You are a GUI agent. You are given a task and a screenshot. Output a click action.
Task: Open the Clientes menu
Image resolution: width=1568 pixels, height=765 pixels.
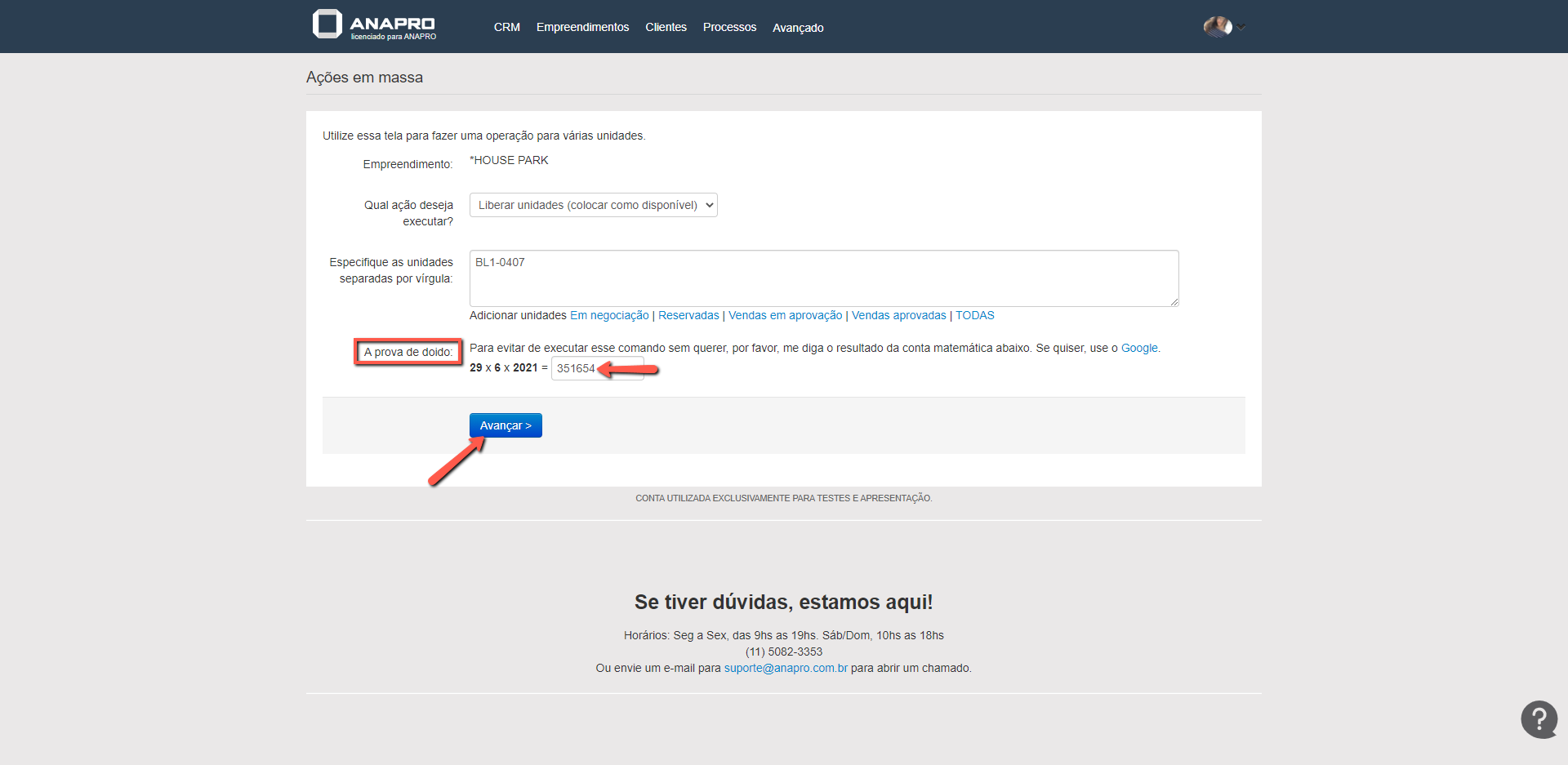[x=666, y=27]
